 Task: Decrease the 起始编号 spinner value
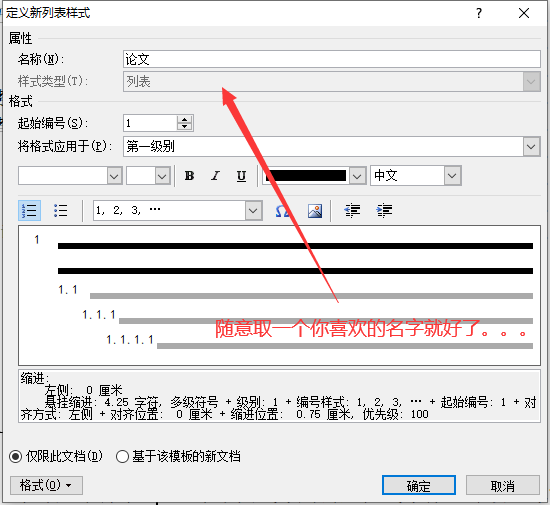185,127
